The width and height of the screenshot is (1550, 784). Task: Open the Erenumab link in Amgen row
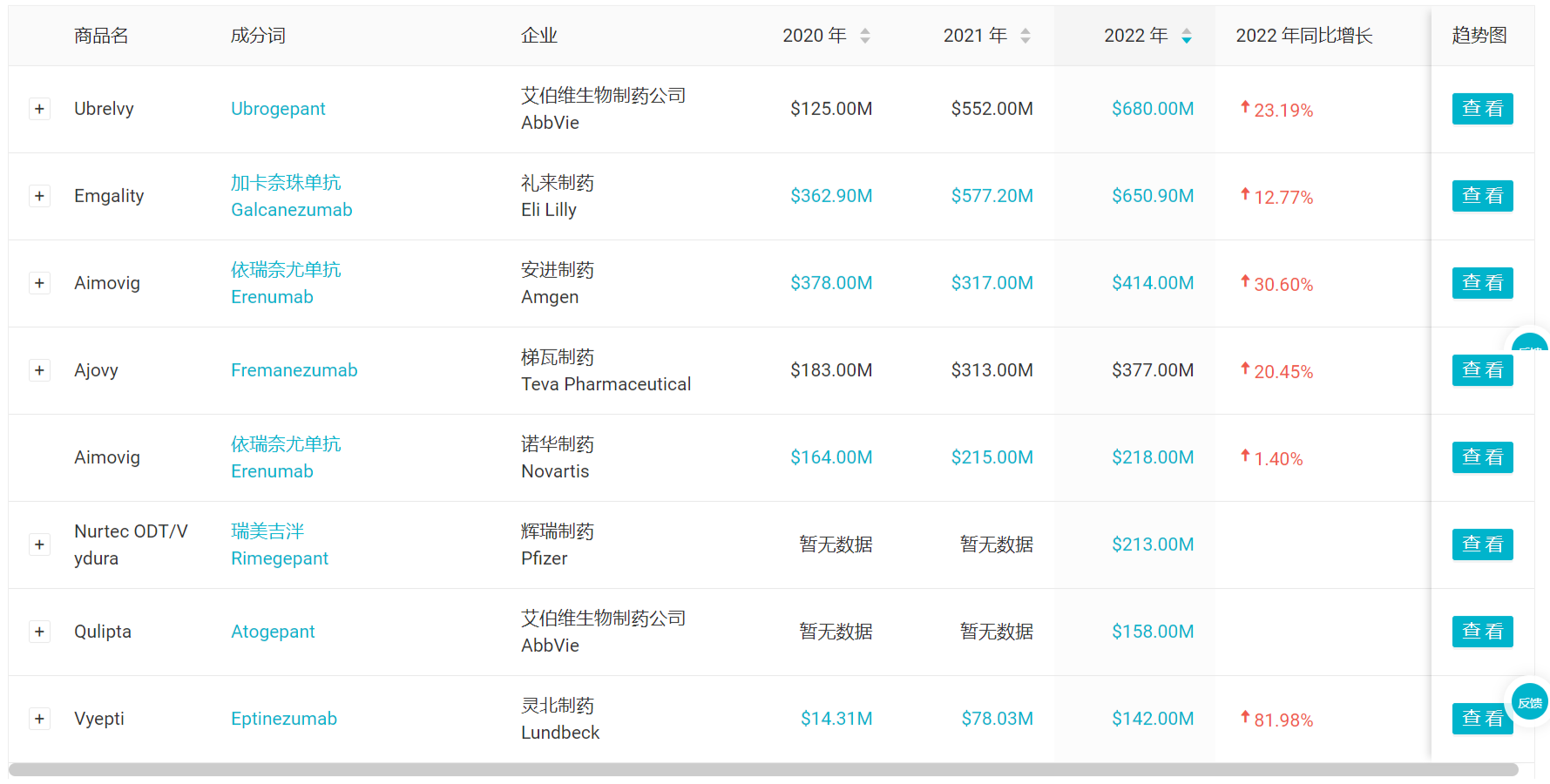coord(272,297)
